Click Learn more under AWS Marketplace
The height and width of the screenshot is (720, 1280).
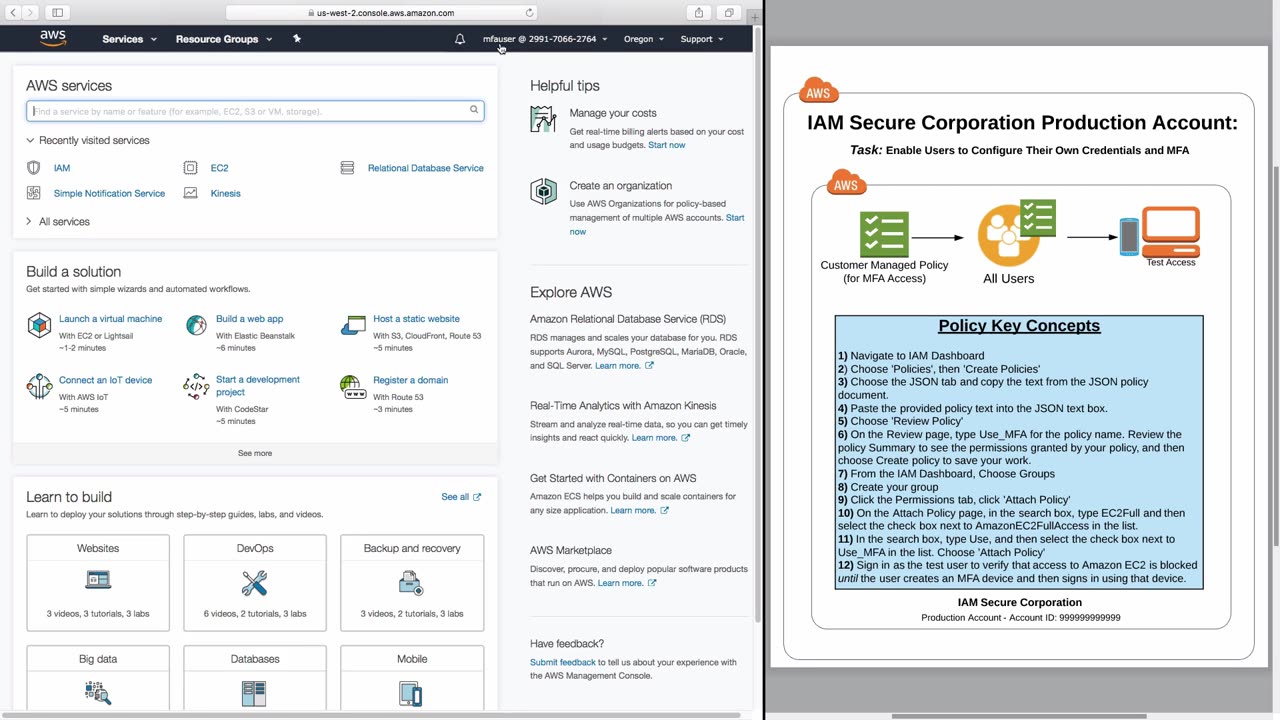(x=627, y=583)
